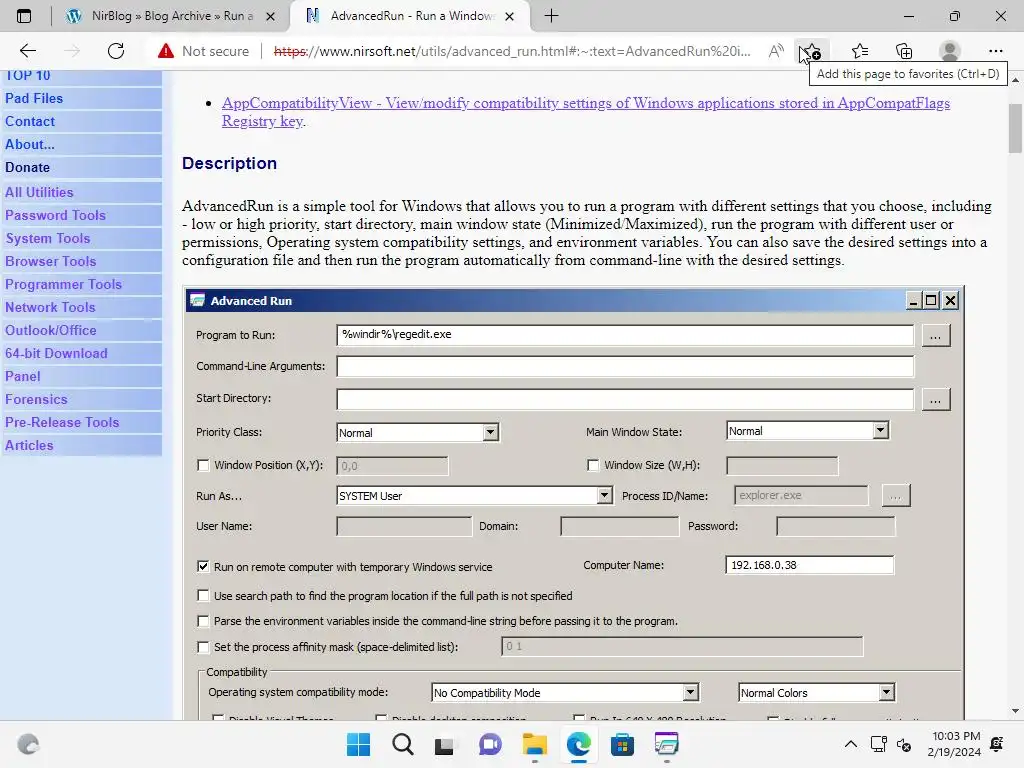1024x768 pixels.
Task: Toggle the Window Size (W,H) checkbox
Action: (593, 465)
